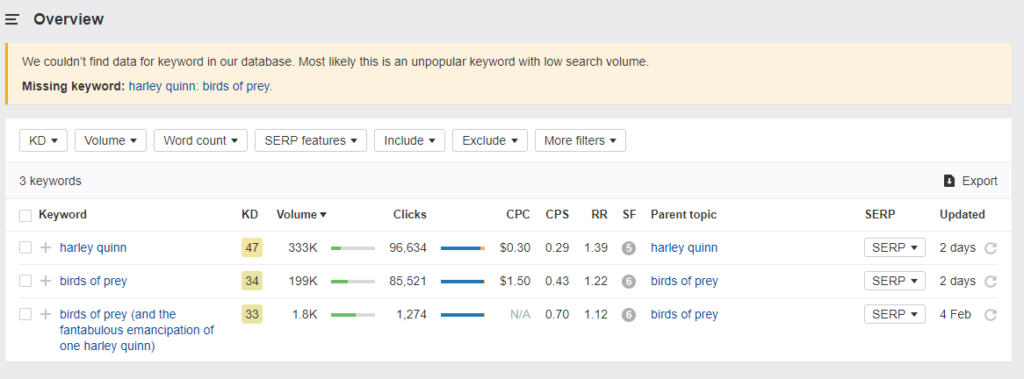Open harley quinn parent topic link
The image size is (1024, 379).
point(684,248)
